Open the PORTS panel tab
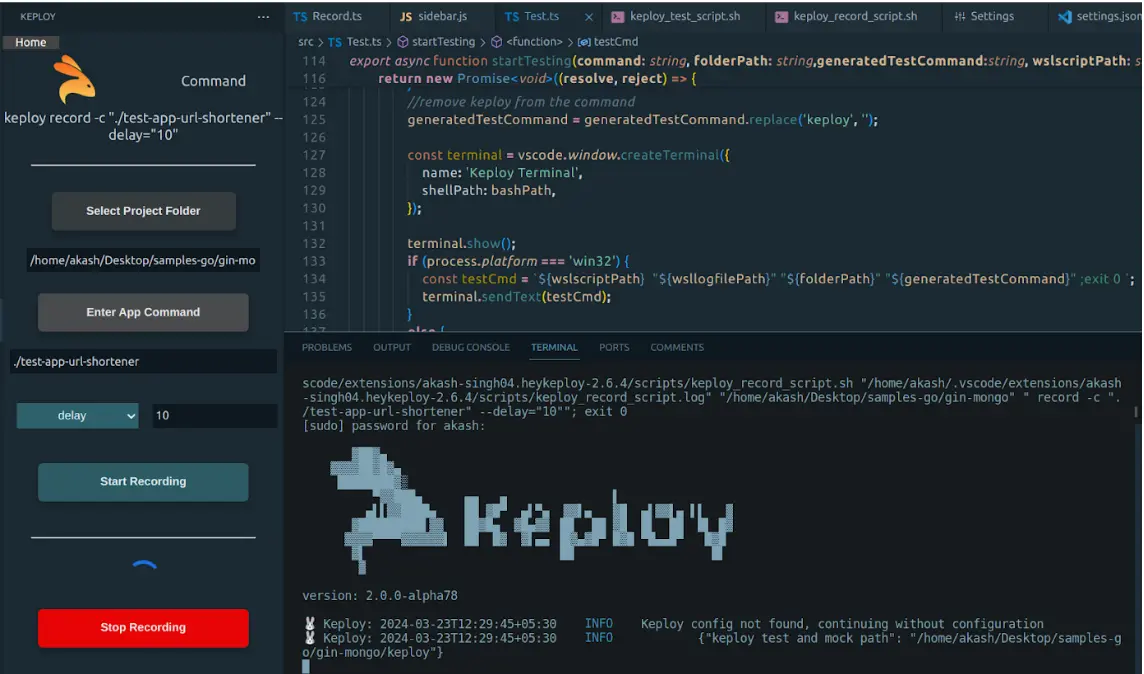 coord(614,347)
